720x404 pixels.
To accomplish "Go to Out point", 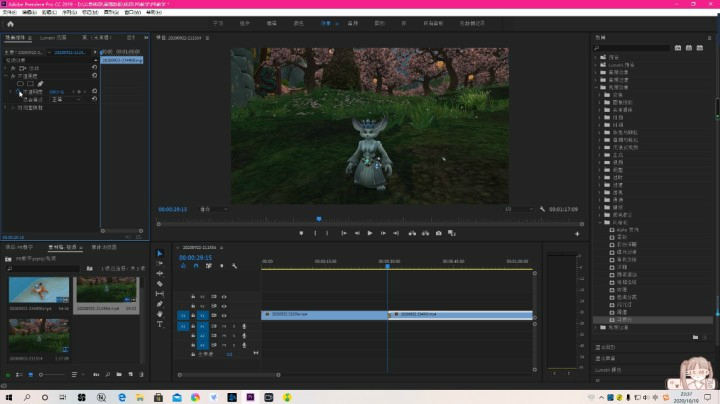I will point(396,233).
